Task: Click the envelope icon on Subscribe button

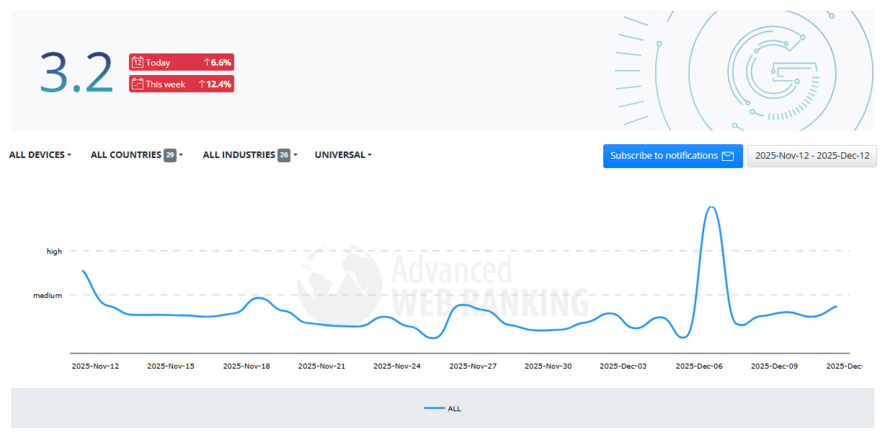Action: pos(728,156)
